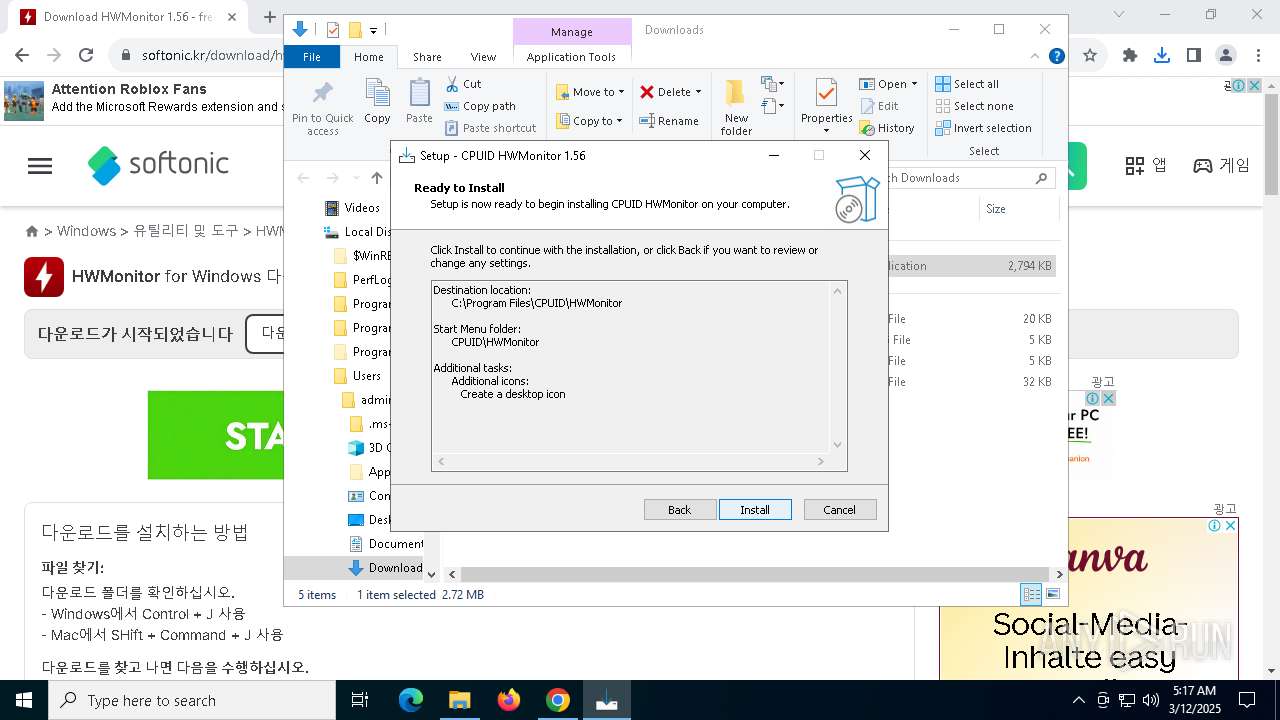Switch to the Share ribbon tab
The height and width of the screenshot is (720, 1280).
(427, 57)
